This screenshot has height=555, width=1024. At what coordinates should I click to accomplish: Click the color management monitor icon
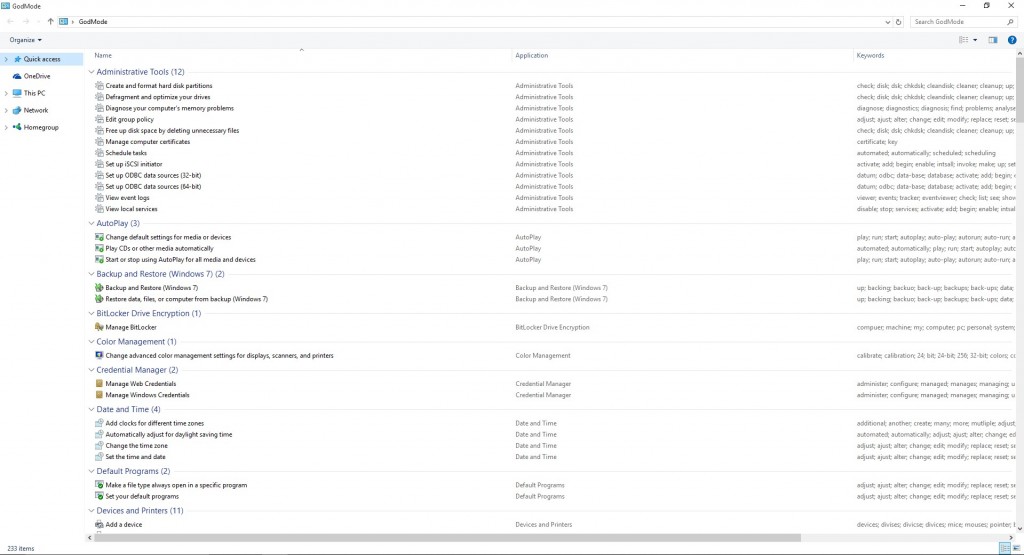(99, 355)
